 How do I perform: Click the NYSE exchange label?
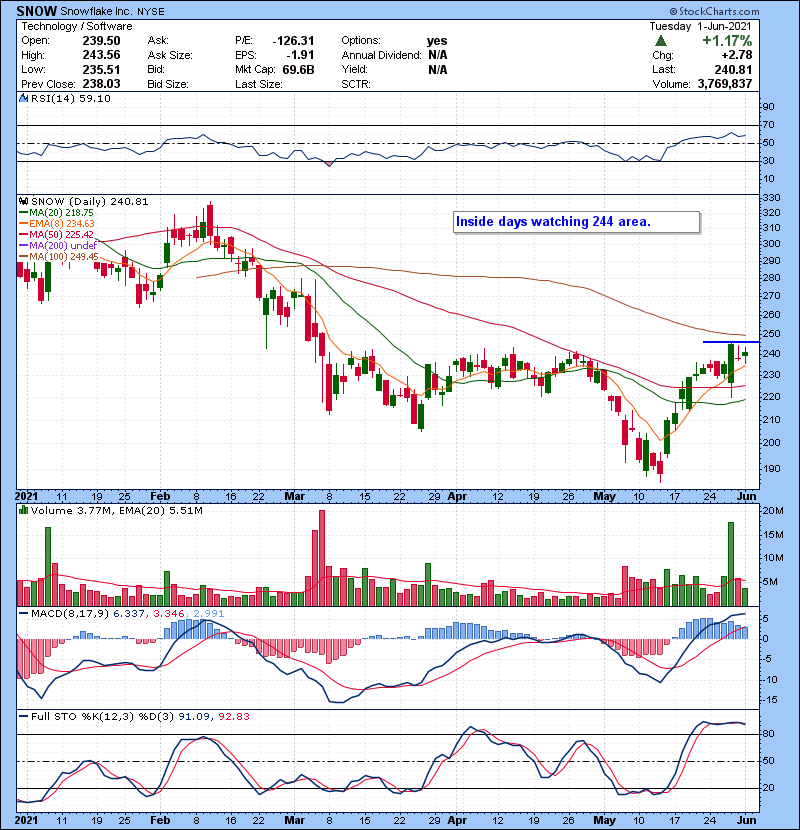tap(151, 12)
